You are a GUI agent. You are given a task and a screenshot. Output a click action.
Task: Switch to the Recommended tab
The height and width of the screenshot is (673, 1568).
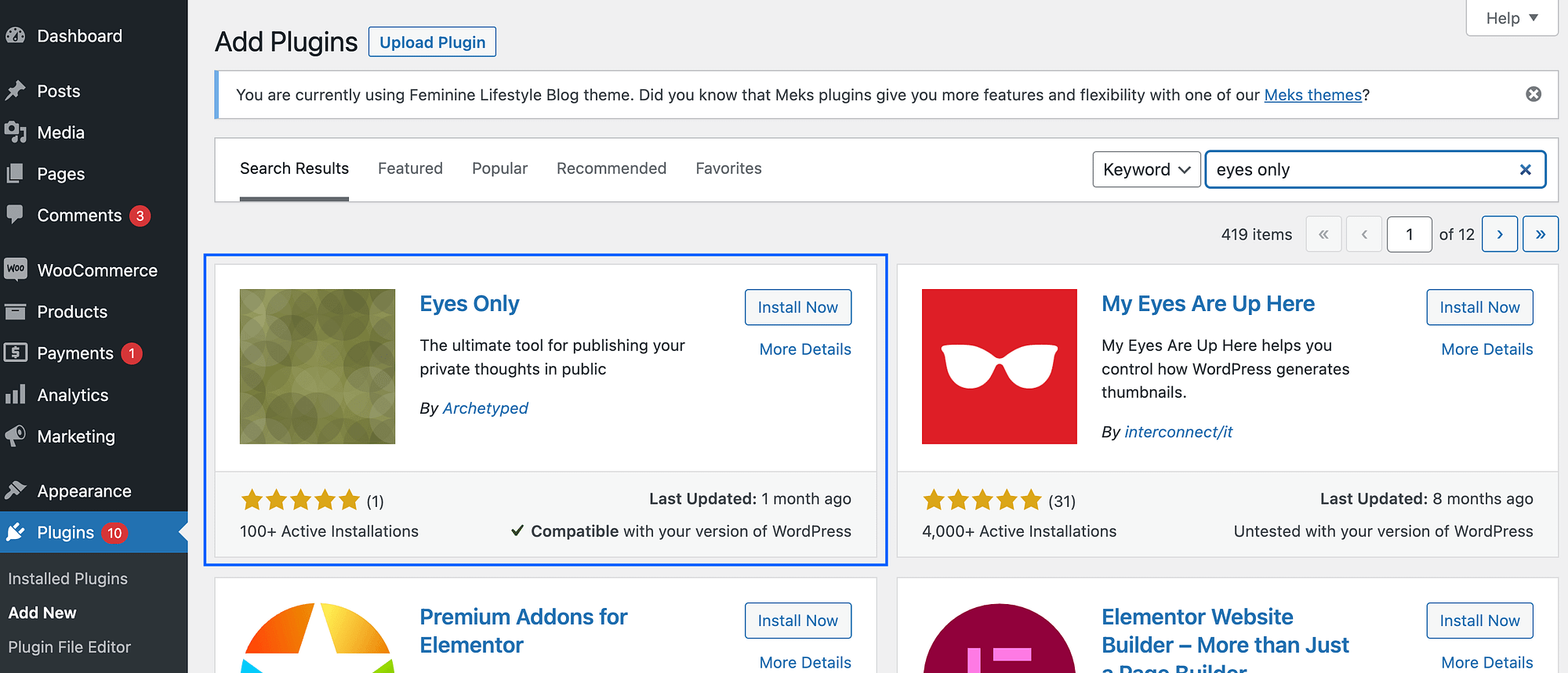pyautogui.click(x=612, y=168)
